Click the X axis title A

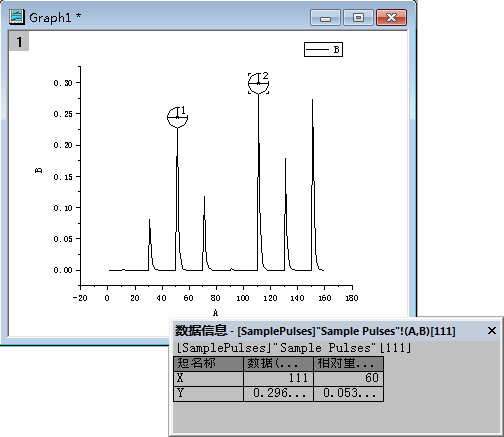tap(215, 313)
